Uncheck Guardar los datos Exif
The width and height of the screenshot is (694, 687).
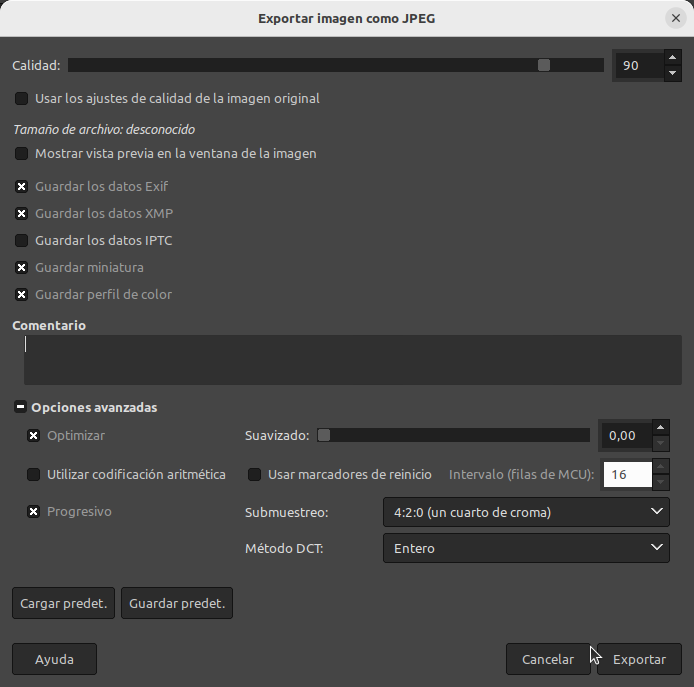pyautogui.click(x=22, y=187)
